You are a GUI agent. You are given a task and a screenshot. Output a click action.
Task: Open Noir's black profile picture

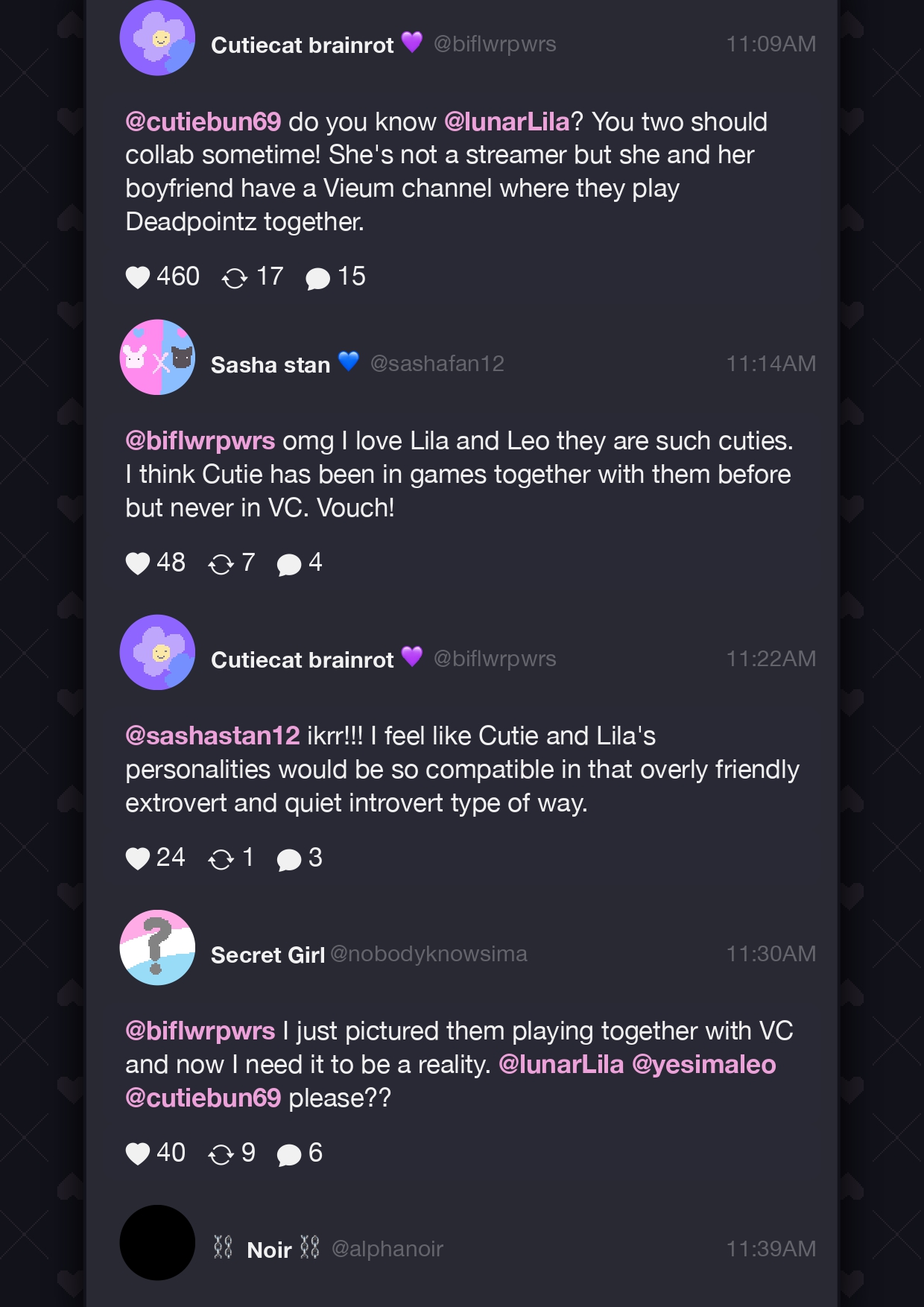(157, 1243)
